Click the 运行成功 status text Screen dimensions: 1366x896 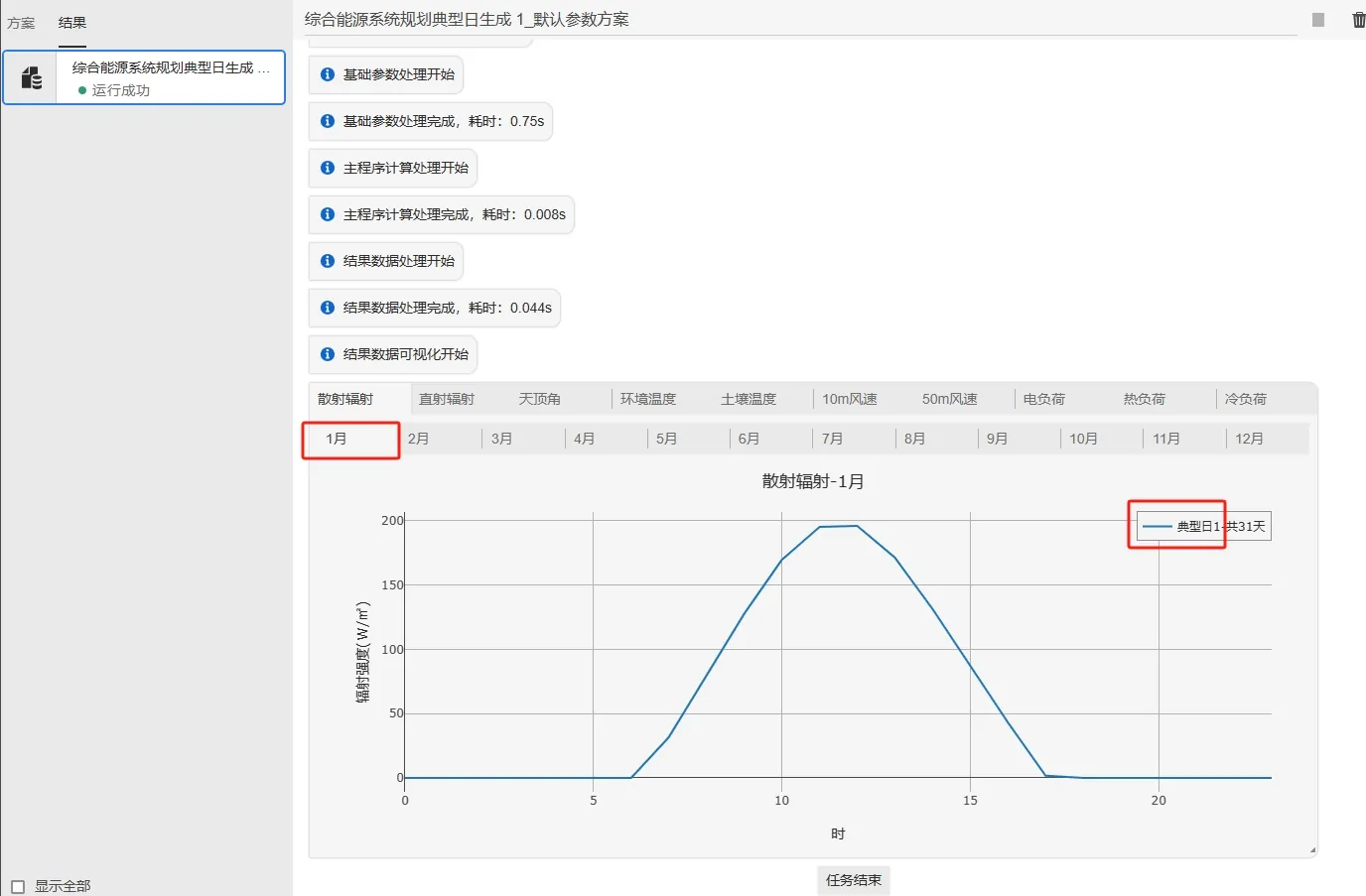(121, 90)
